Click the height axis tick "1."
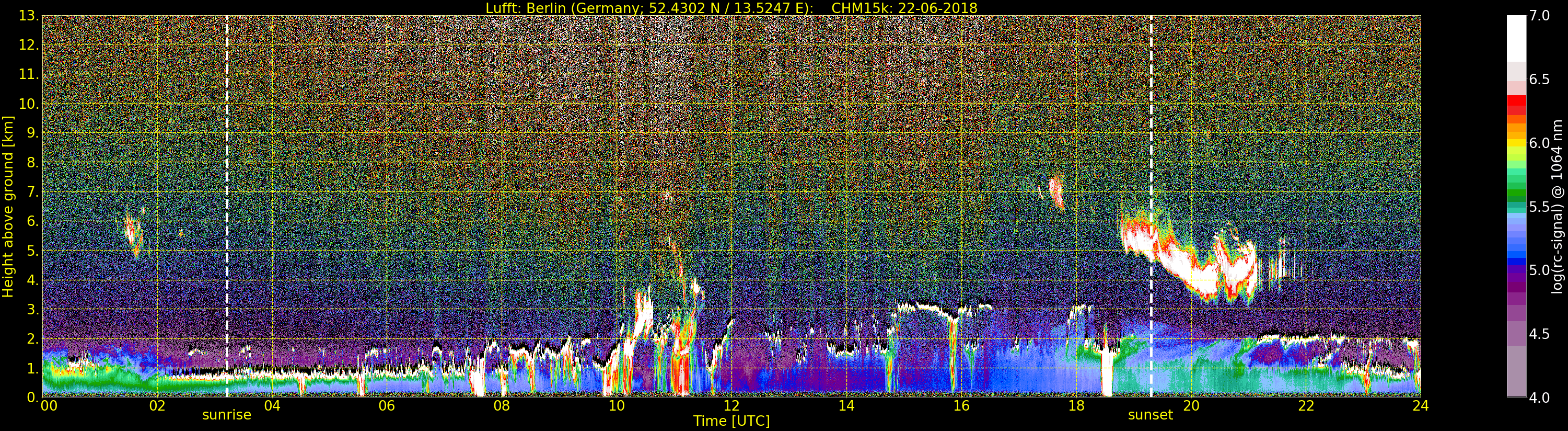The height and width of the screenshot is (431, 1568). coord(33,368)
